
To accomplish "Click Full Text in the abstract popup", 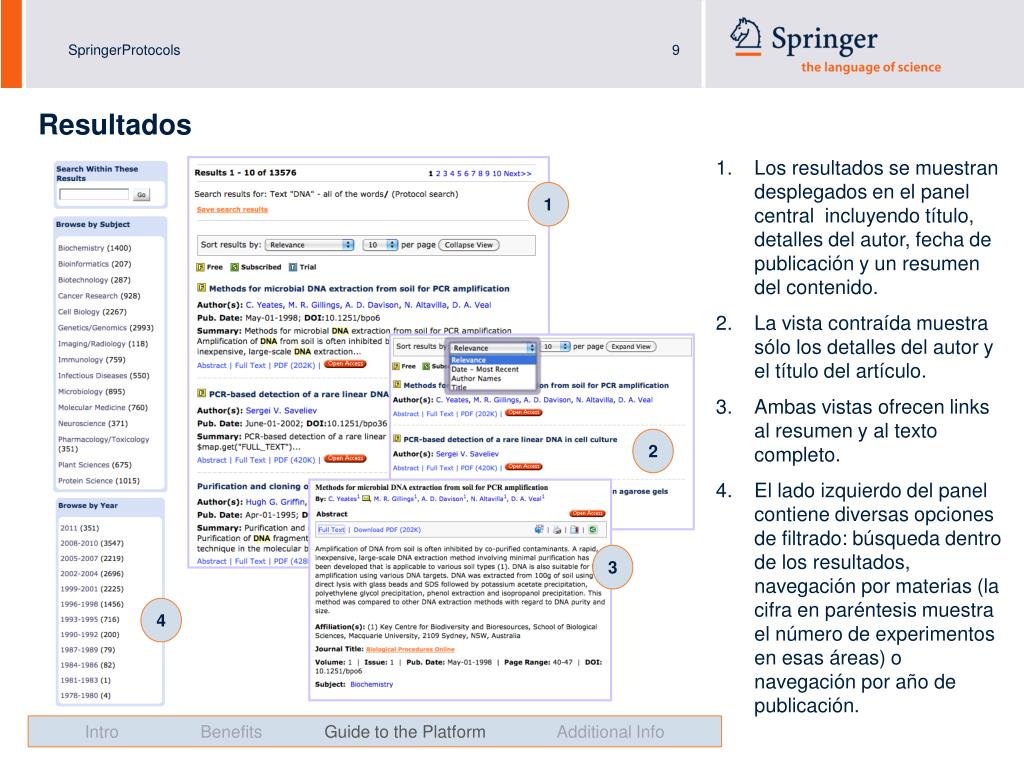I will [332, 530].
